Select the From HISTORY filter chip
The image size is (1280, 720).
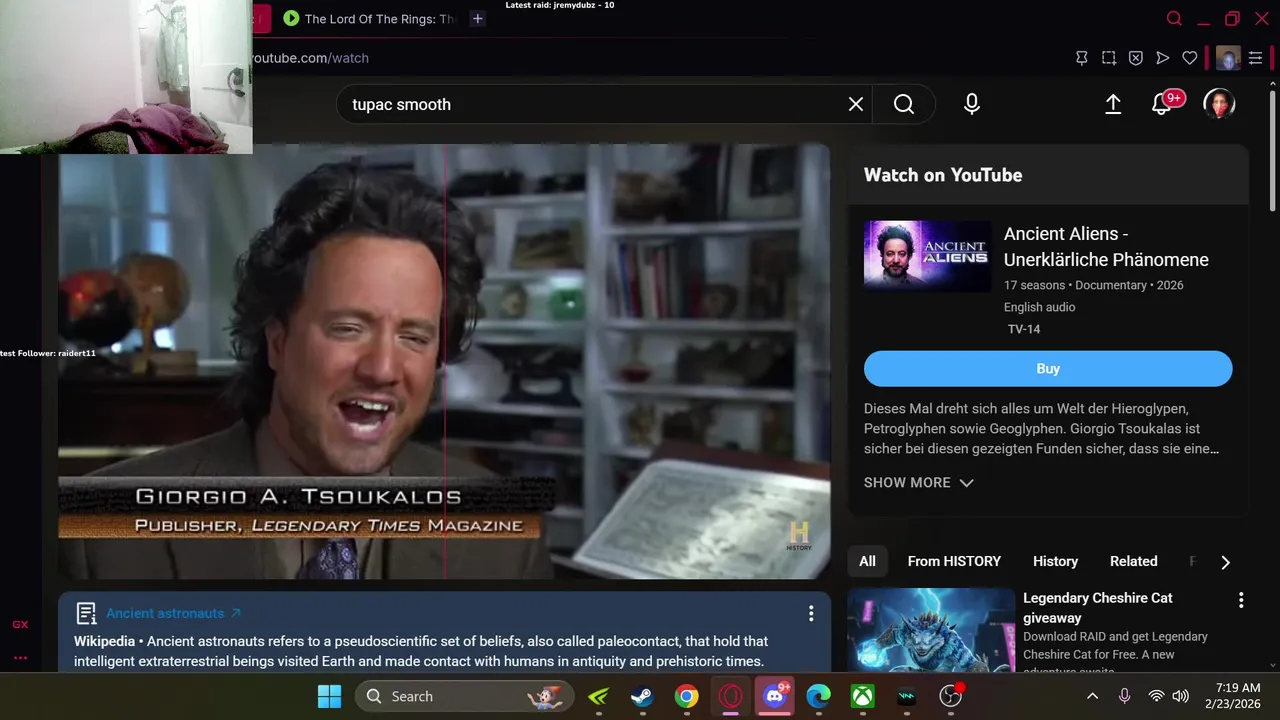(x=954, y=561)
